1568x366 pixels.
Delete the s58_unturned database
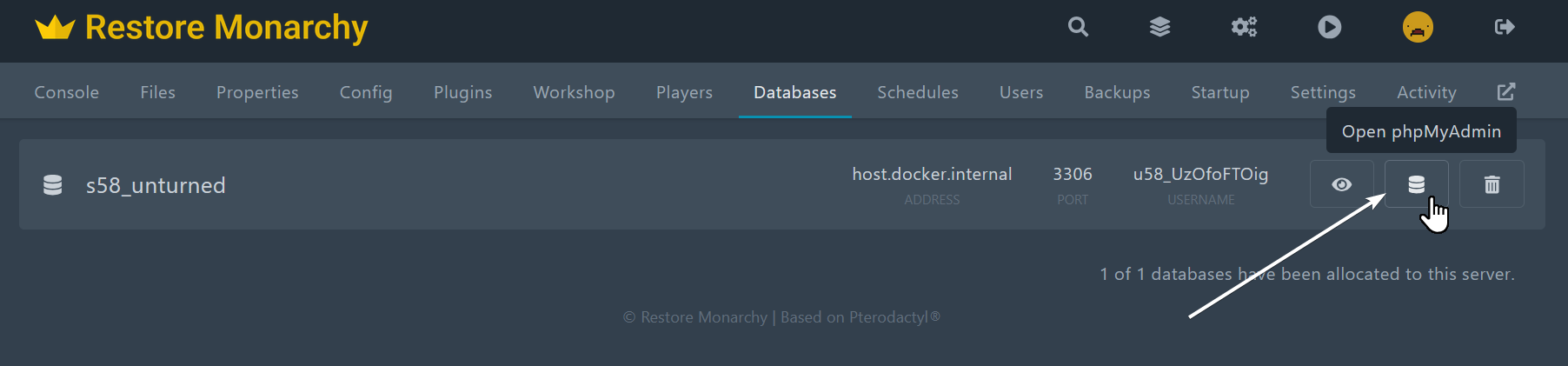[1492, 184]
